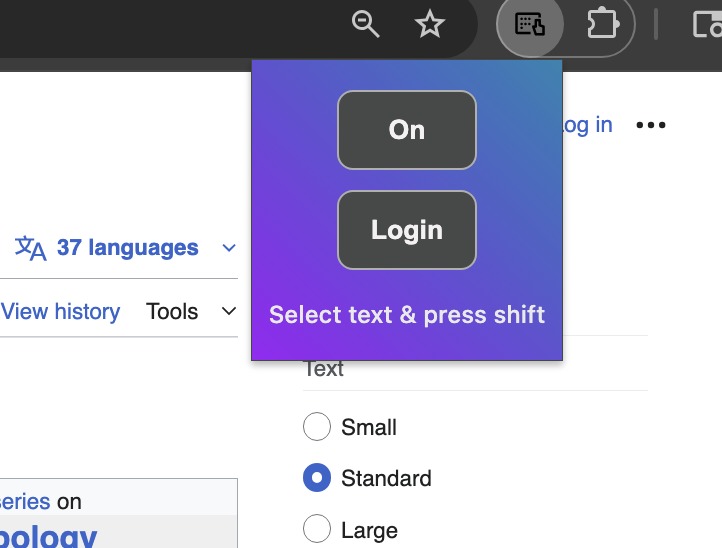The image size is (722, 548).
Task: Open the series link in sidebar box
Action: click(25, 501)
